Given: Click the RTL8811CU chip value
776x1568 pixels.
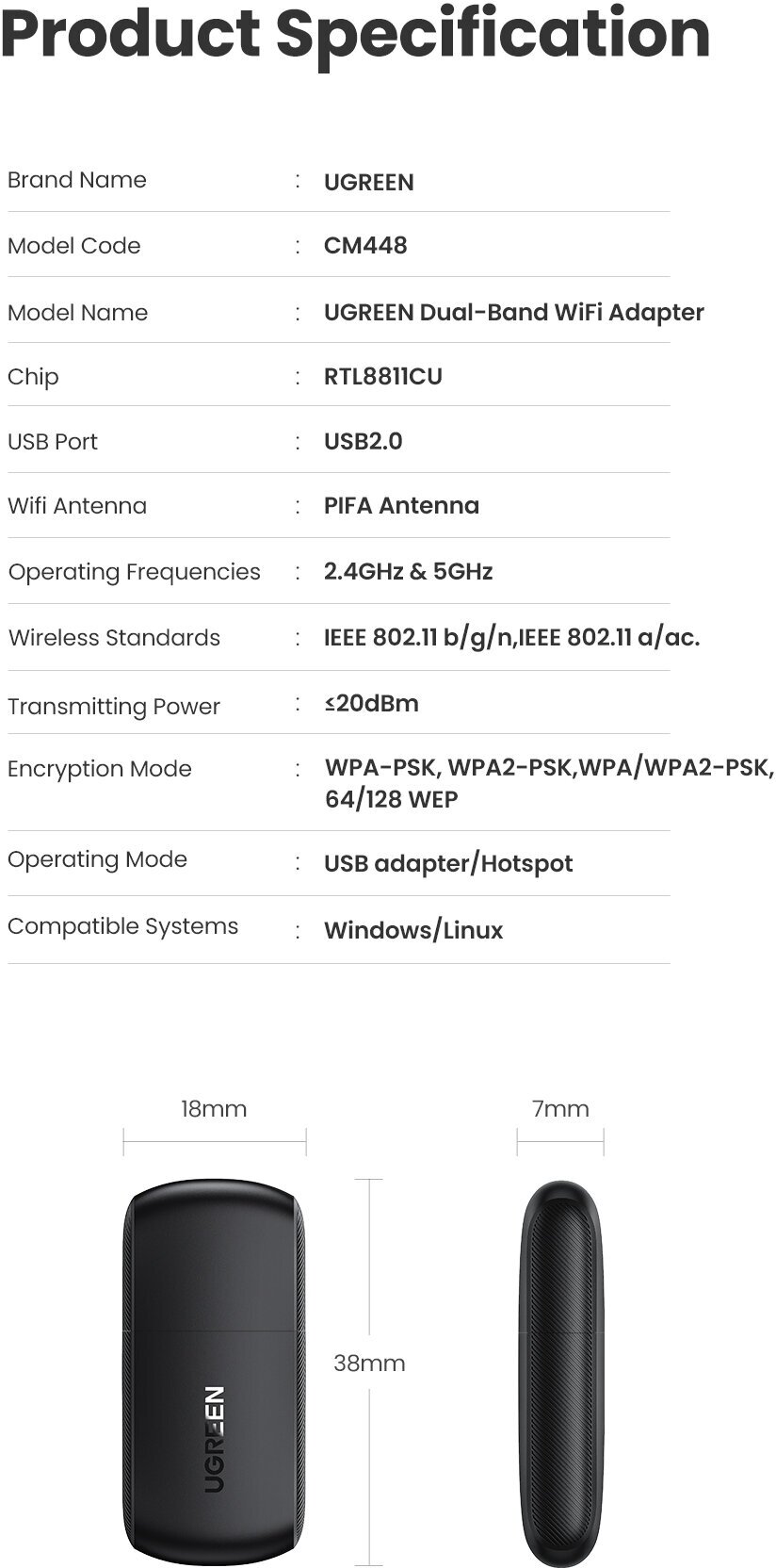Looking at the screenshot, I should 382,377.
